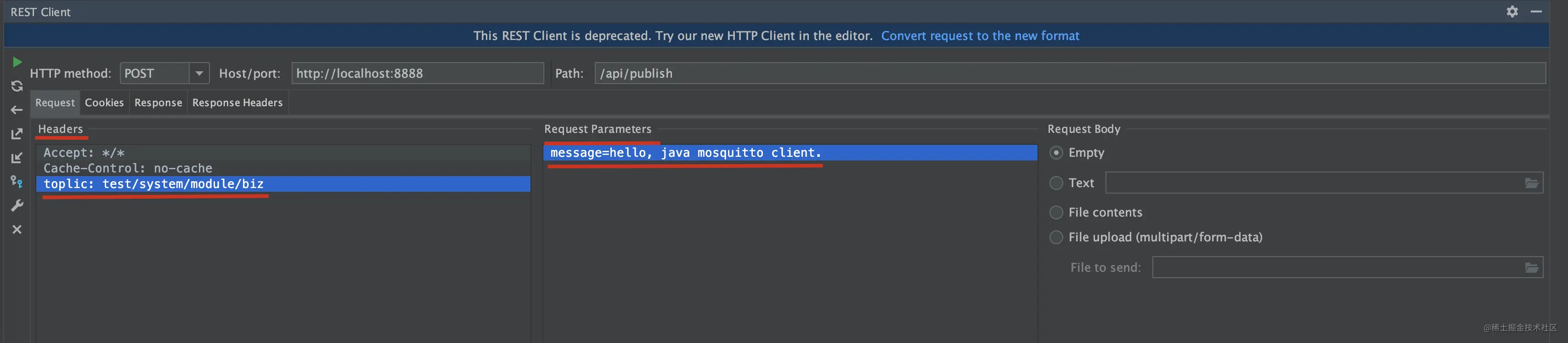Viewport: 1568px width, 343px height.
Task: Click the Request Body section label
Action: click(x=1083, y=129)
